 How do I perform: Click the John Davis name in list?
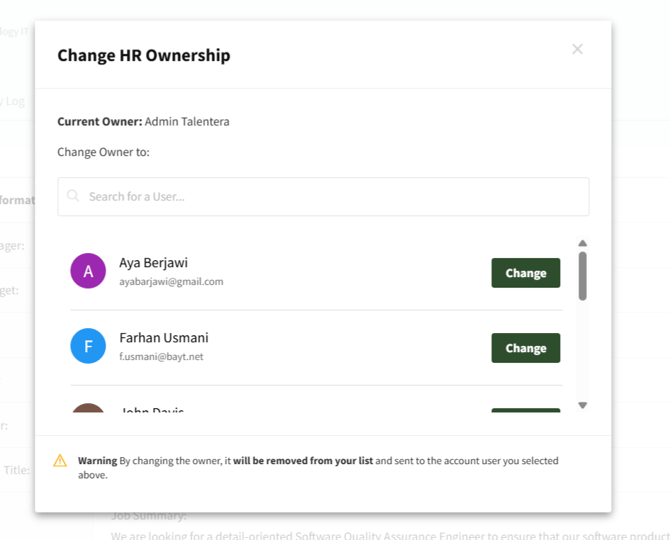tap(152, 410)
